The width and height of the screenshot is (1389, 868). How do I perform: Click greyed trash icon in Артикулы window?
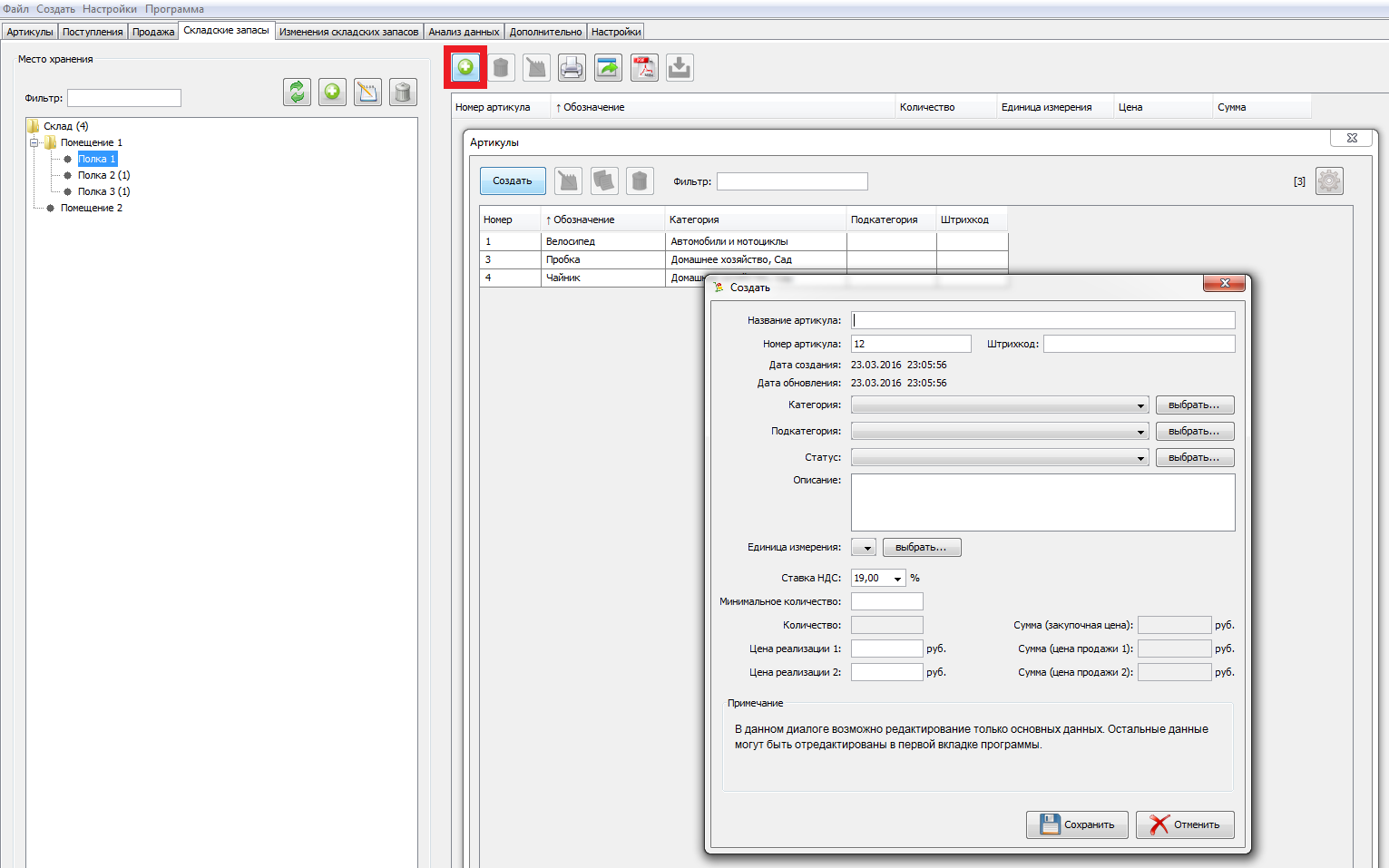pyautogui.click(x=640, y=180)
